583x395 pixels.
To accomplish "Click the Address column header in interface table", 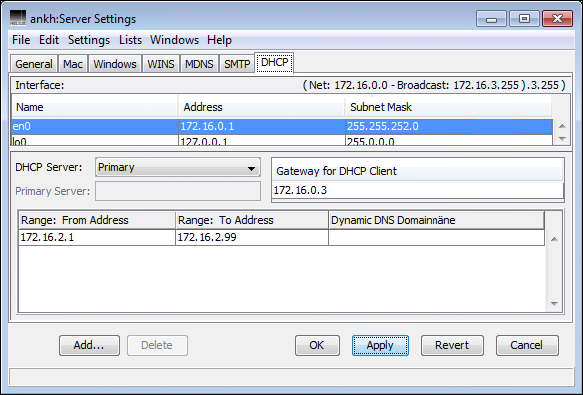I will 261,107.
